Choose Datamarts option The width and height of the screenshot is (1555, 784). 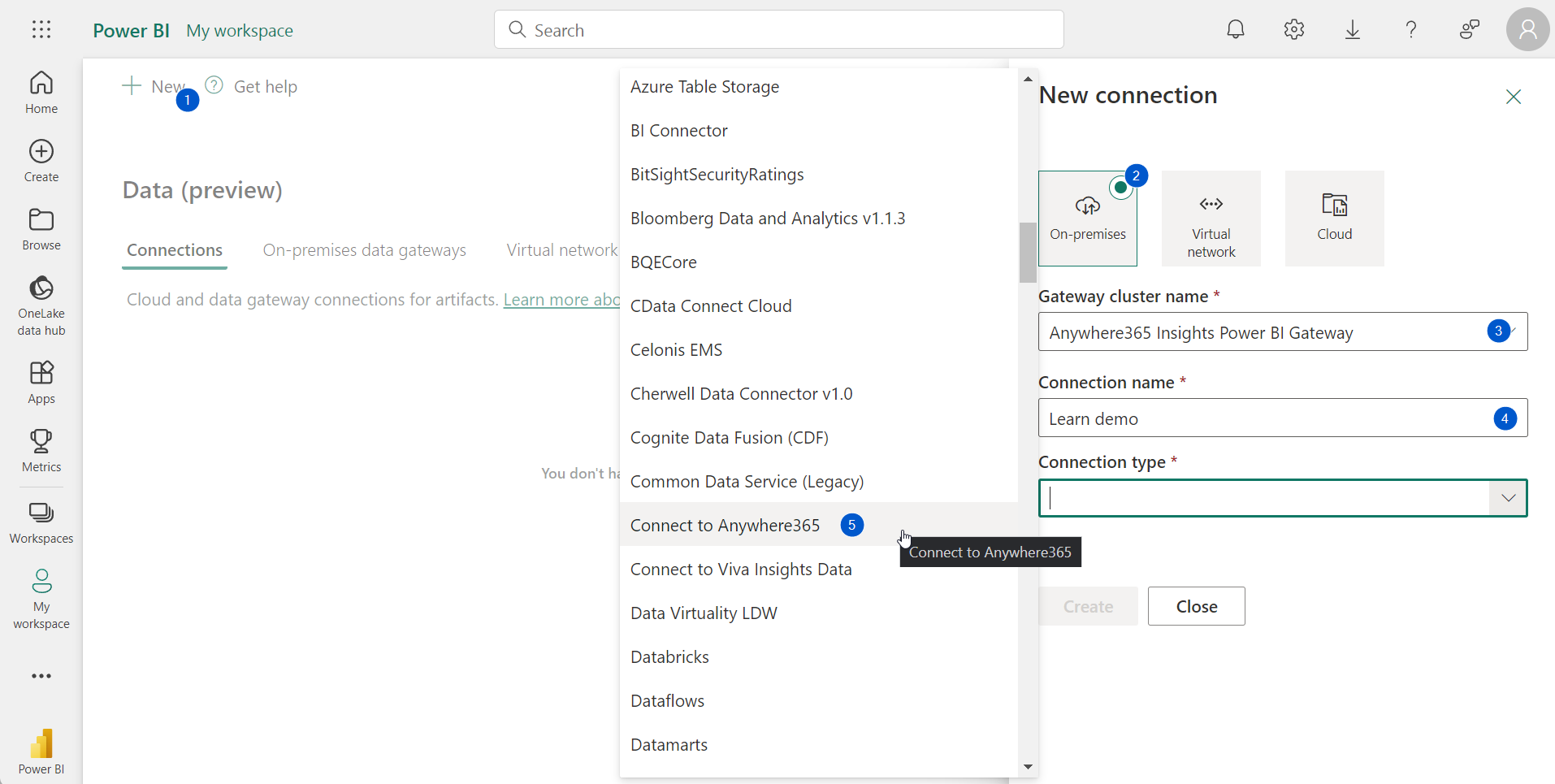(819, 745)
